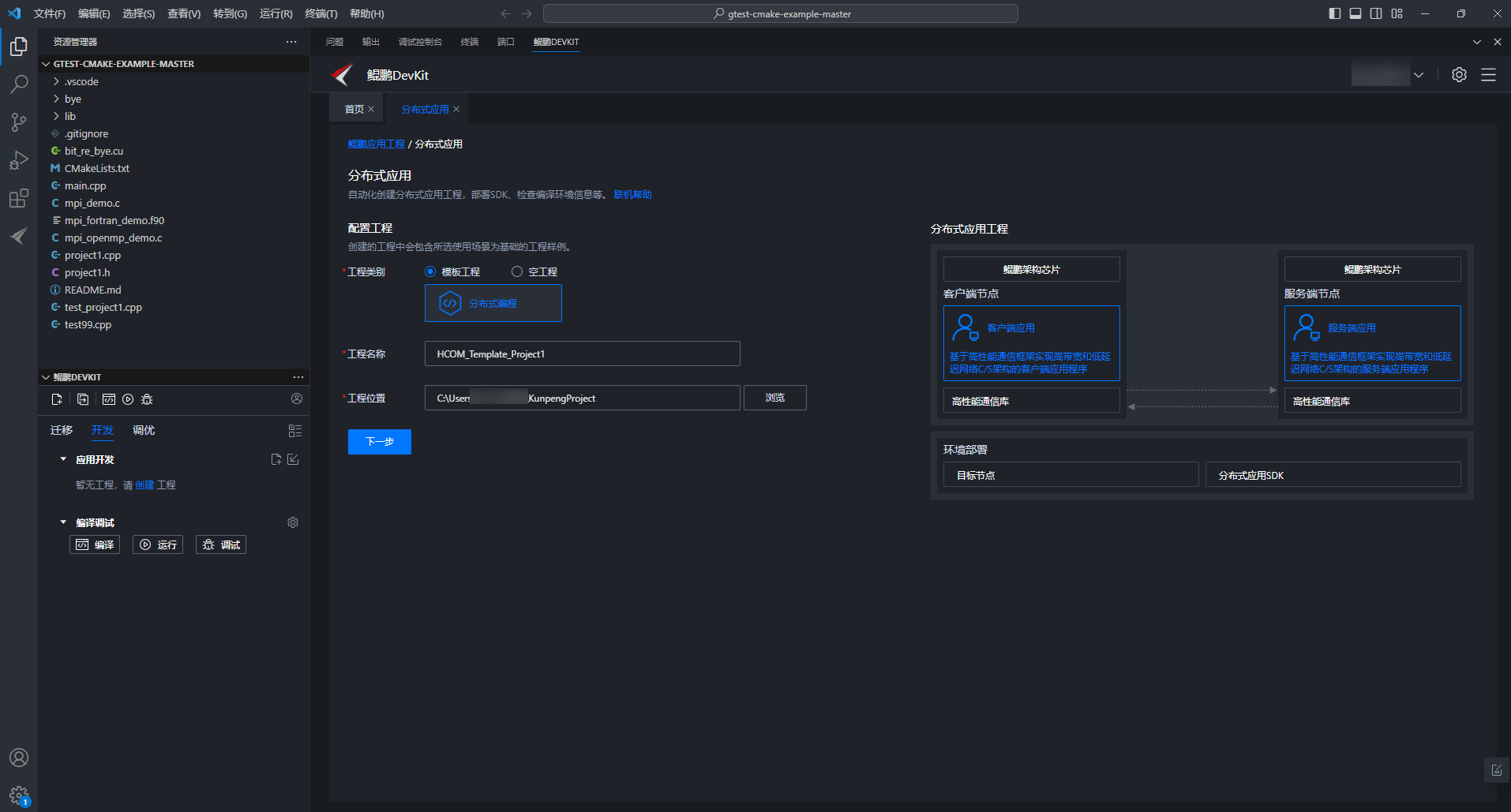
Task: Customize layout icon in title bar
Action: pyautogui.click(x=1397, y=13)
